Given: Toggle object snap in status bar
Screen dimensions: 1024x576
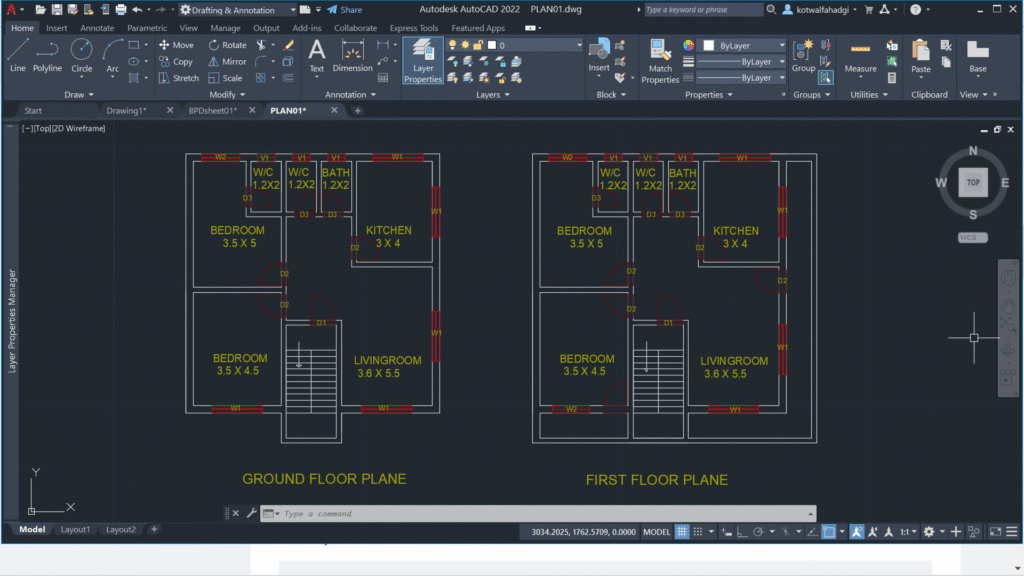Looking at the screenshot, I should [828, 532].
